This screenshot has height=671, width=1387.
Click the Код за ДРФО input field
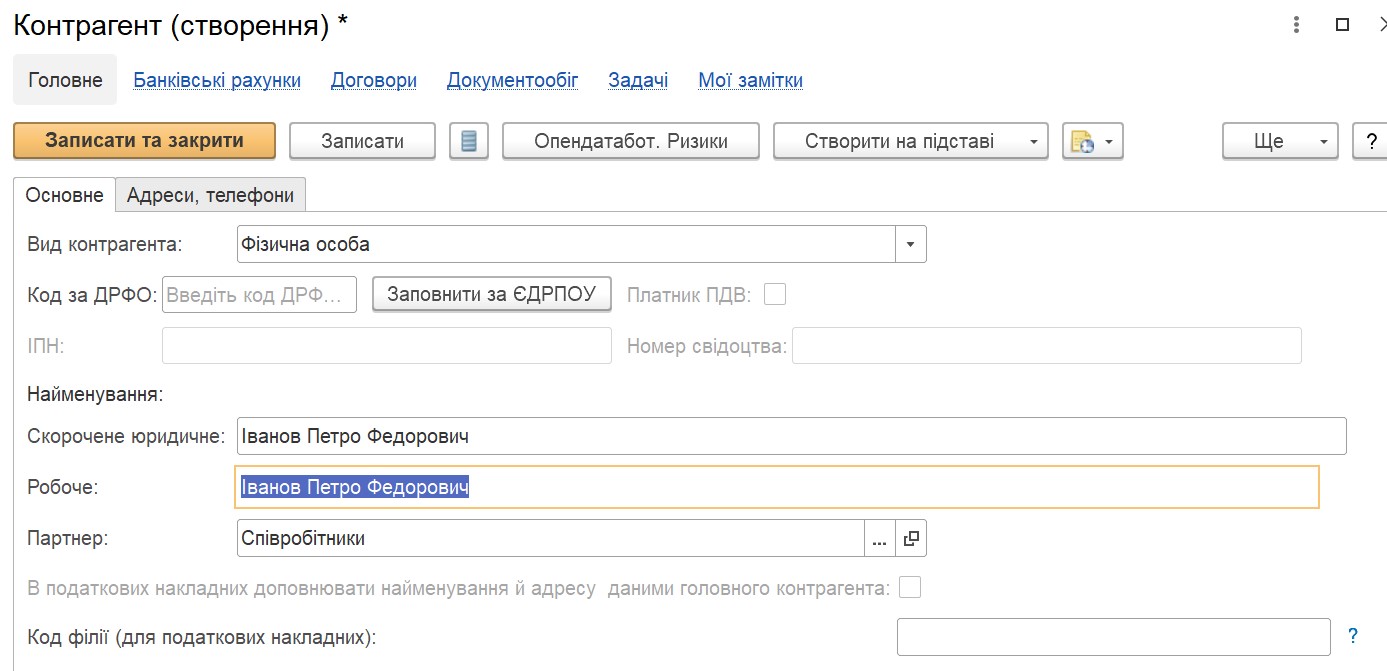pos(259,295)
